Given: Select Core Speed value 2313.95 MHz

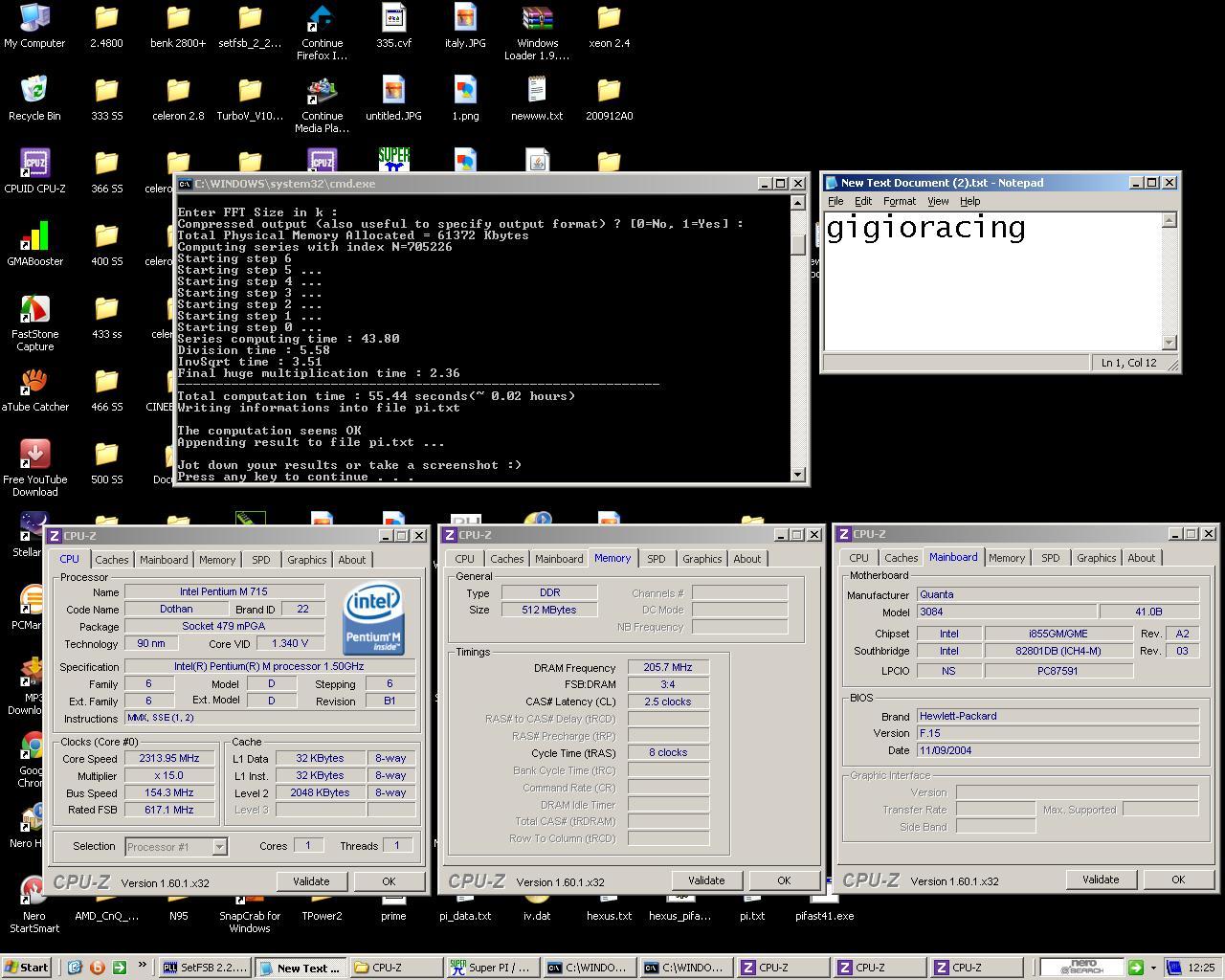Looking at the screenshot, I should [x=169, y=759].
